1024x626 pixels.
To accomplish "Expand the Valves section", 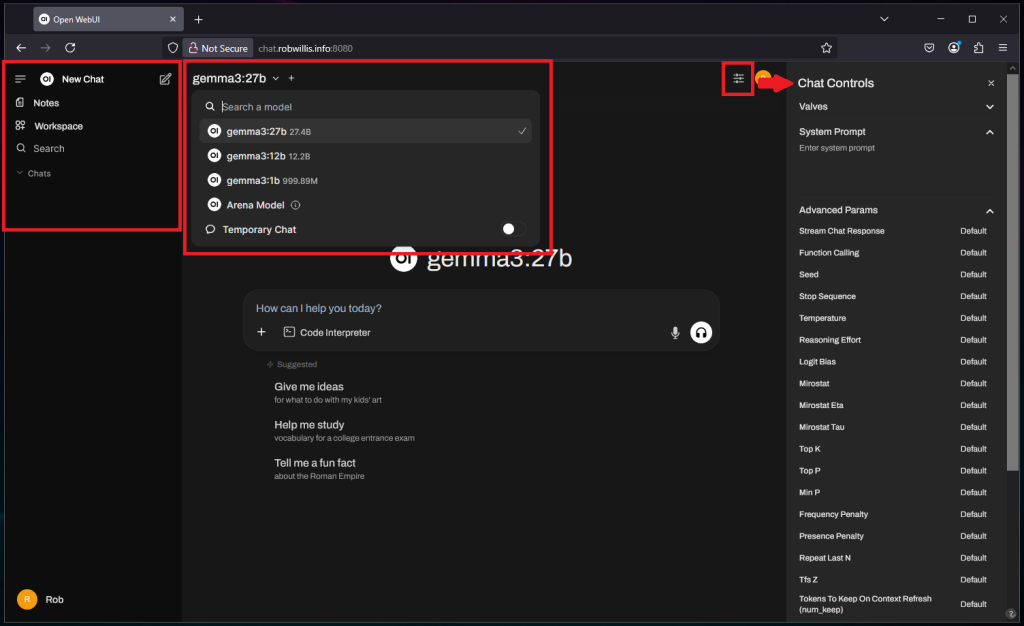I will (989, 106).
